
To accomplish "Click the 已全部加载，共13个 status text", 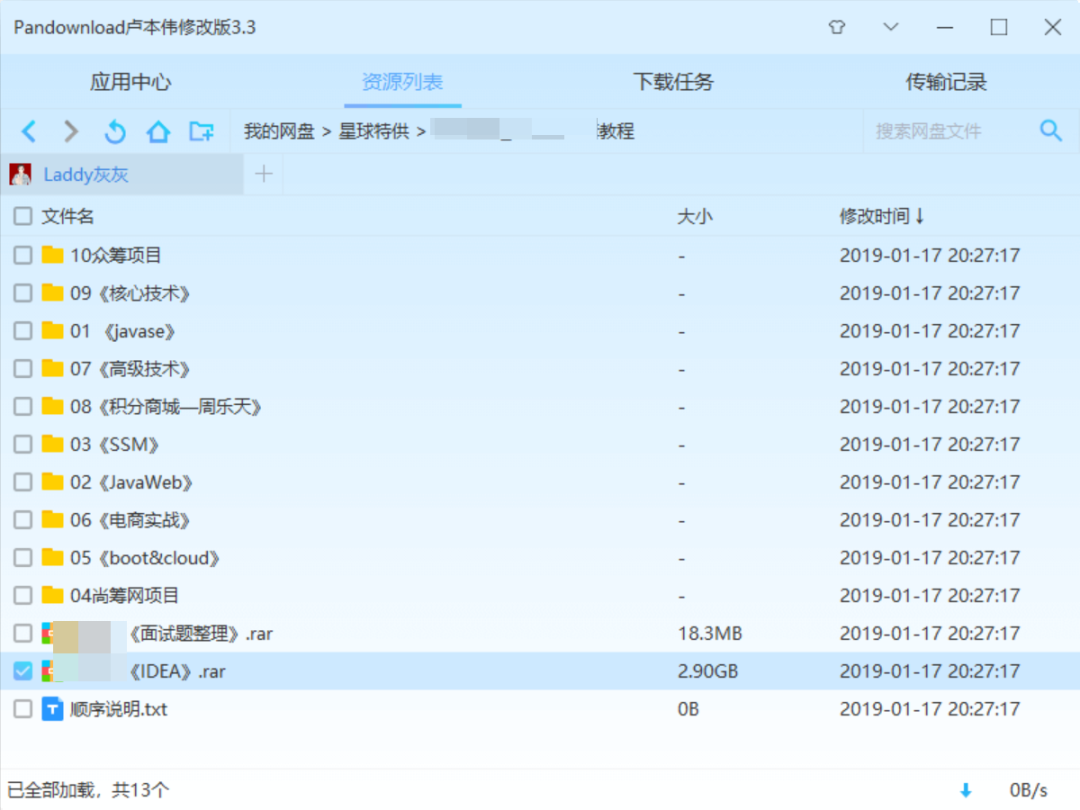I will (x=87, y=790).
